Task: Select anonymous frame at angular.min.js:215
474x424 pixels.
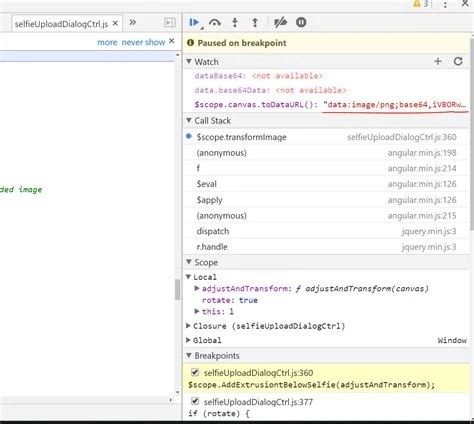Action: (326, 215)
